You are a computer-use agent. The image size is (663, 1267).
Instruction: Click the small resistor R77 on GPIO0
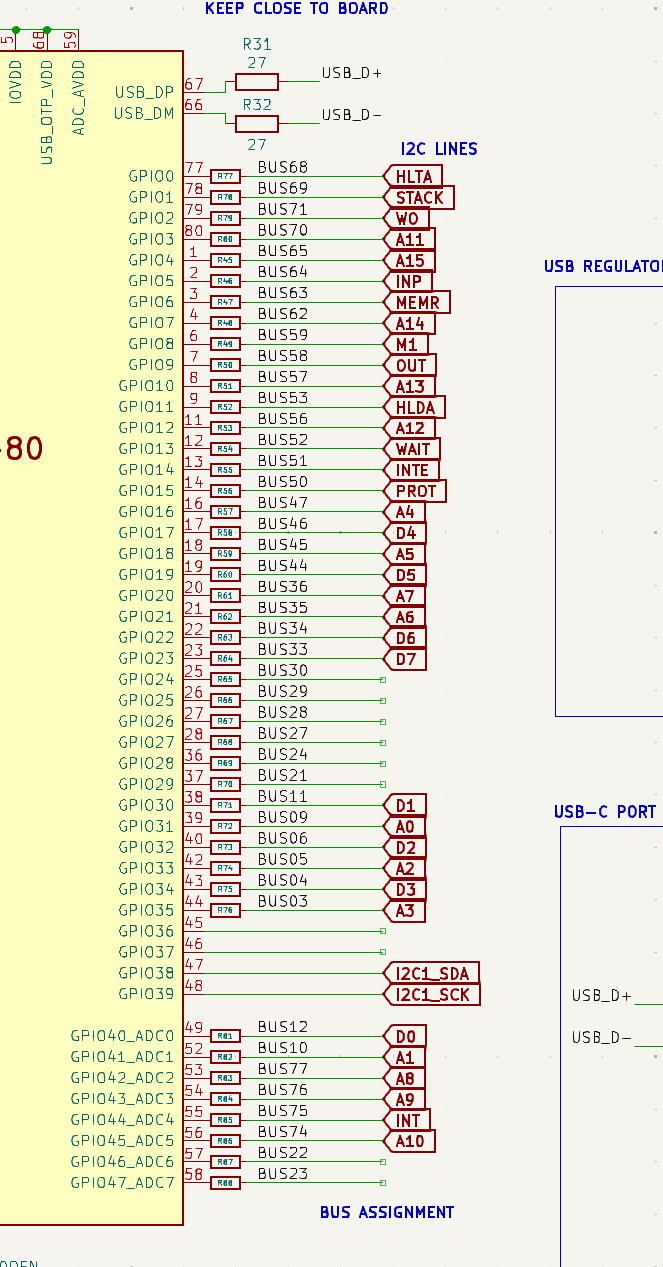(226, 176)
